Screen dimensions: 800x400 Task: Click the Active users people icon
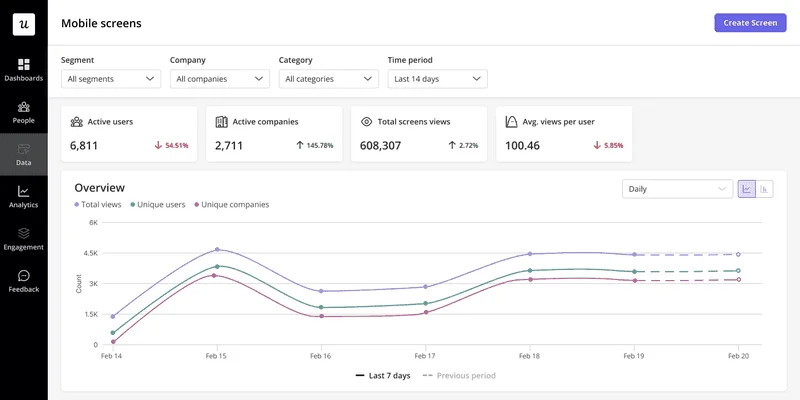click(77, 122)
